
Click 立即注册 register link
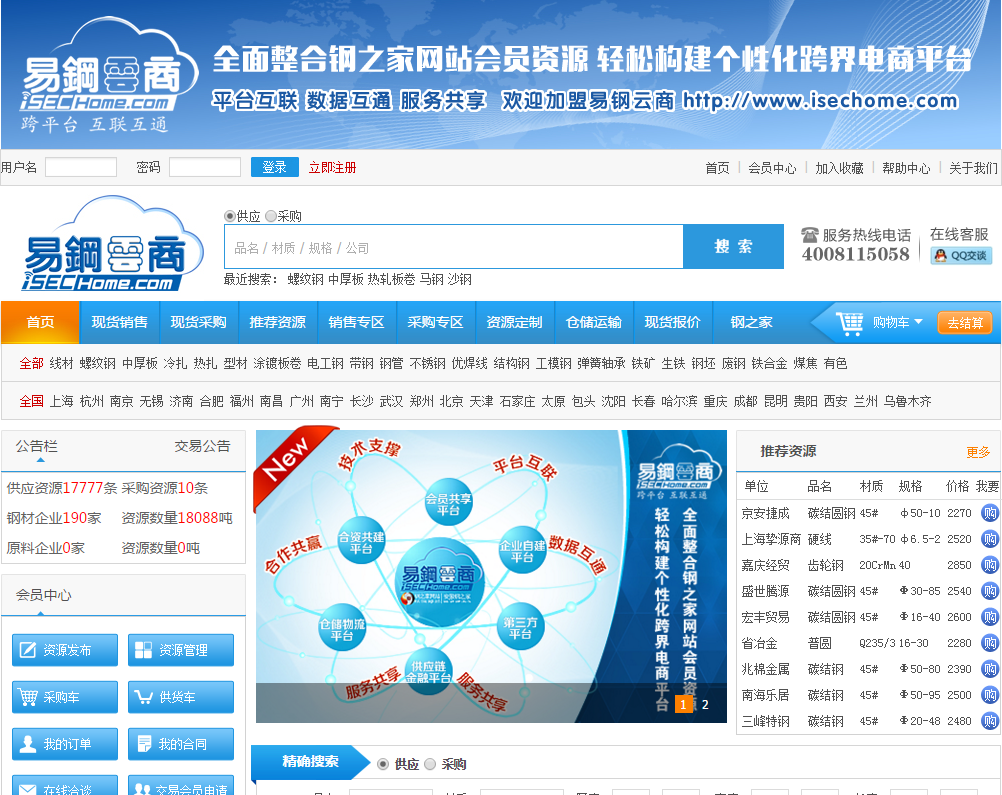(332, 167)
